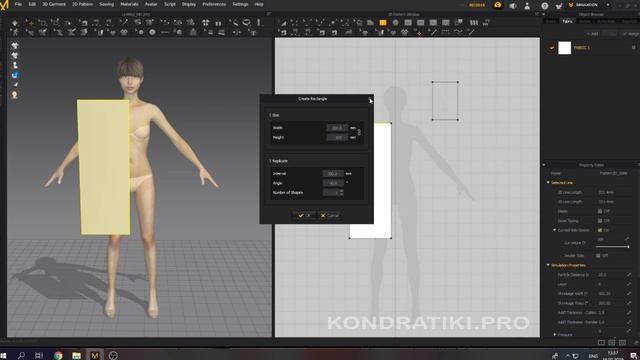Click the edit pencil beside Add'l Thickness Collision
This screenshot has width=640, height=360.
tap(629, 312)
